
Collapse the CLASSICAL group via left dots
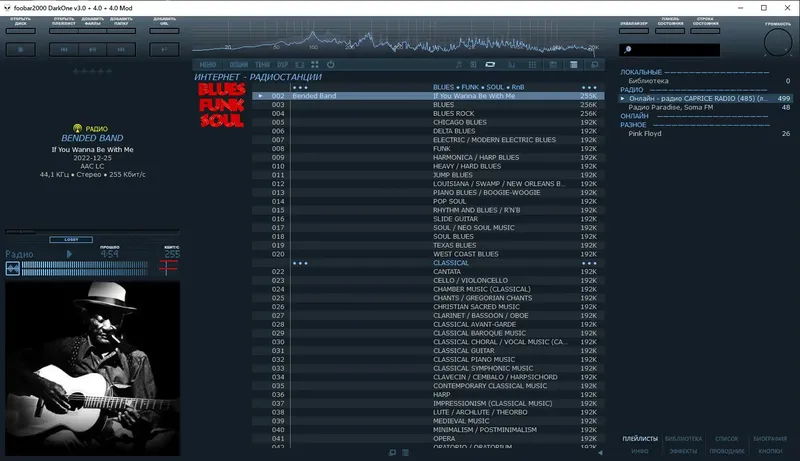[300, 263]
